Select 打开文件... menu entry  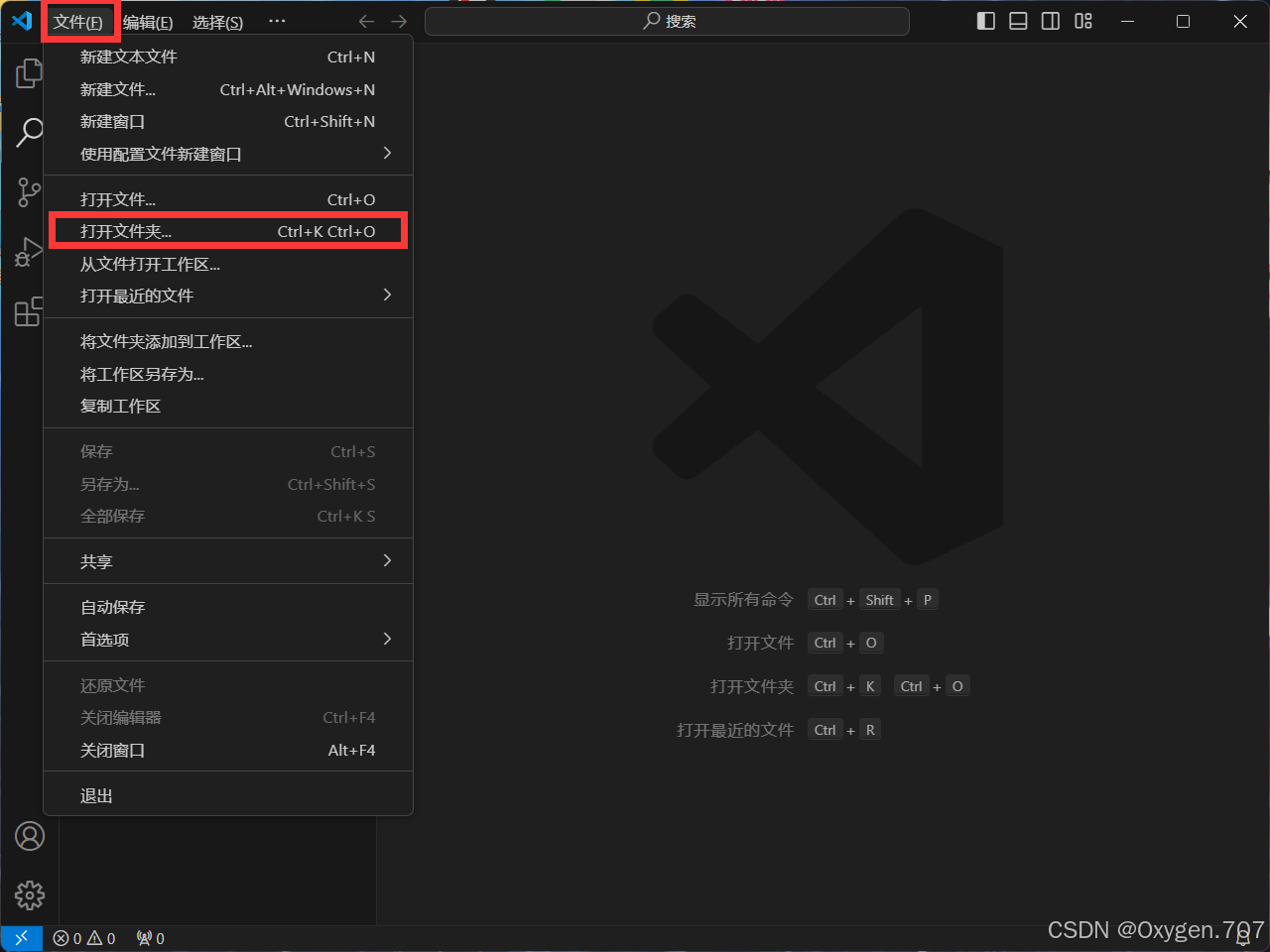(228, 200)
